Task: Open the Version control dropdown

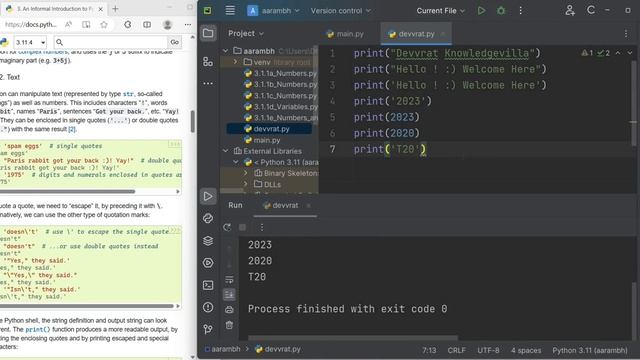Action: click(341, 11)
